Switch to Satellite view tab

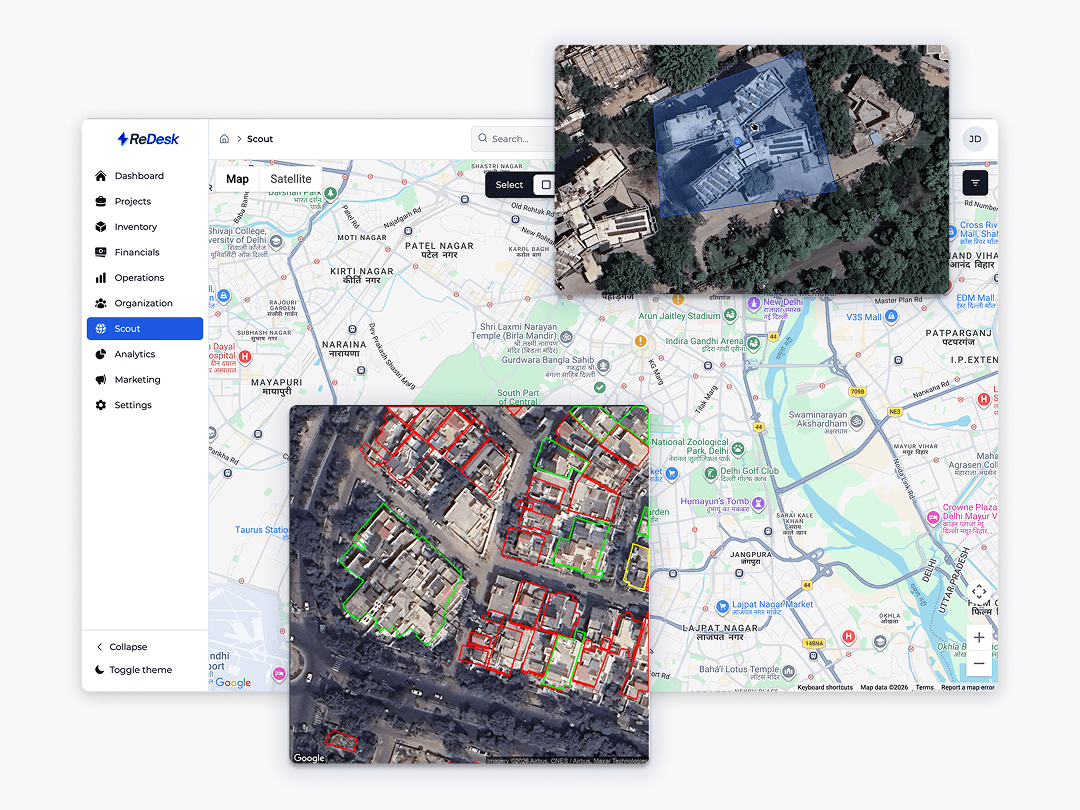point(291,179)
